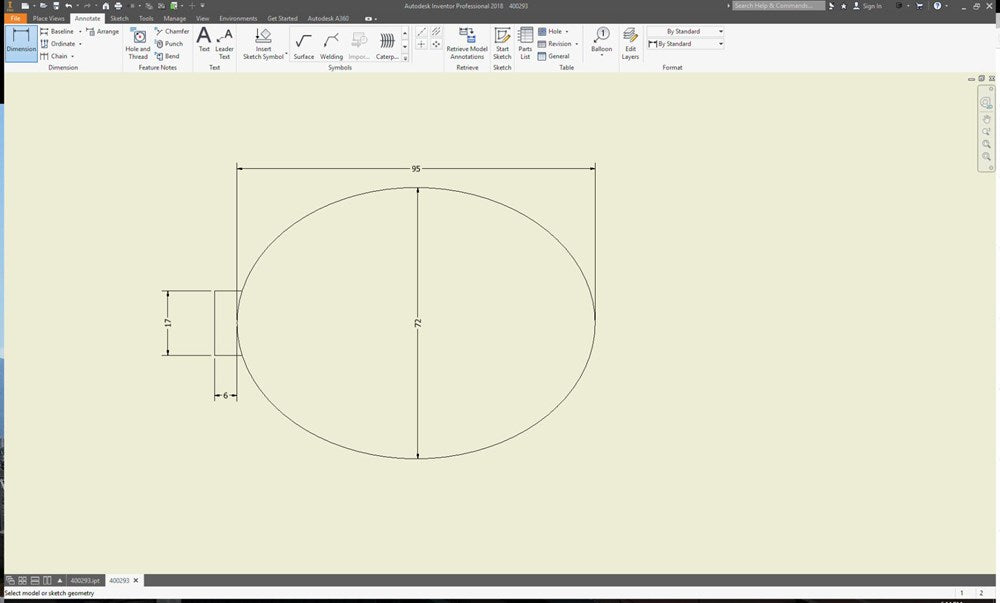Click Retrieve Model Annotations
Screen dimensions: 1000x603
467,43
